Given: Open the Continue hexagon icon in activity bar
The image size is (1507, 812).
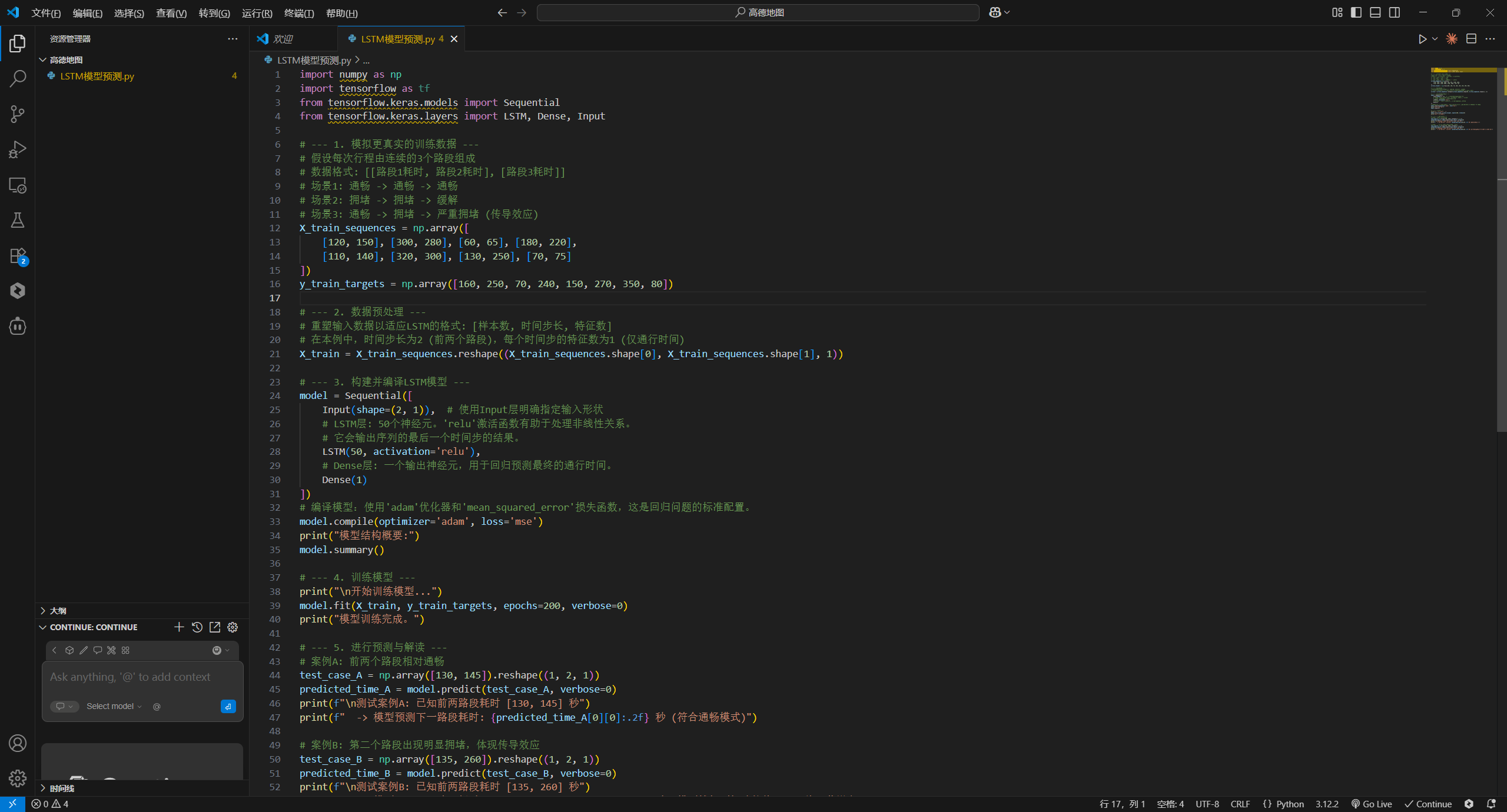Looking at the screenshot, I should click(18, 291).
